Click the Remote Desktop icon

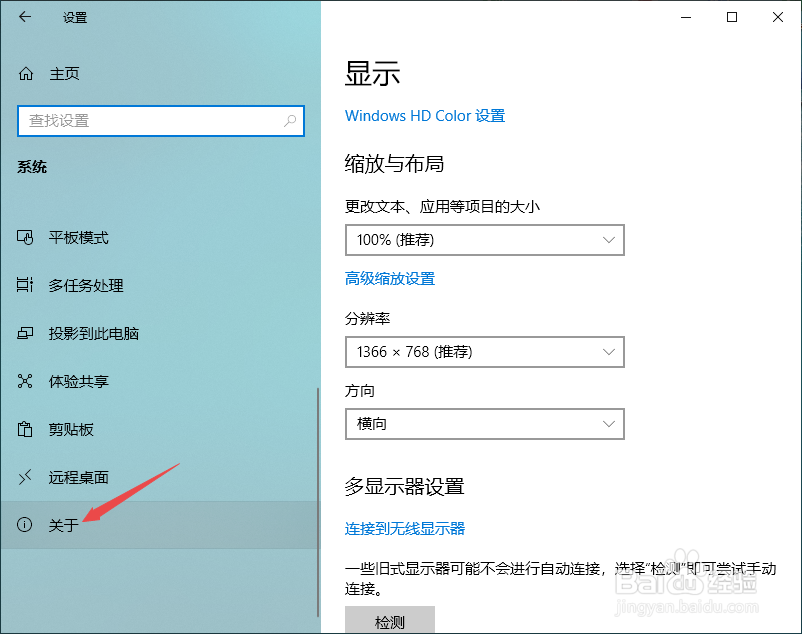[x=25, y=477]
